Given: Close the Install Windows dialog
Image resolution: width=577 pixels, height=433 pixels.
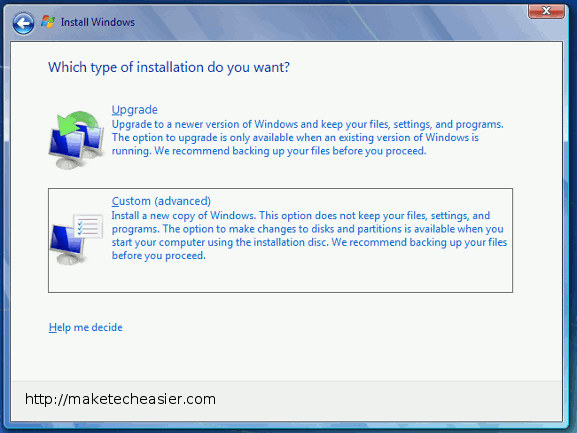Looking at the screenshot, I should point(546,11).
